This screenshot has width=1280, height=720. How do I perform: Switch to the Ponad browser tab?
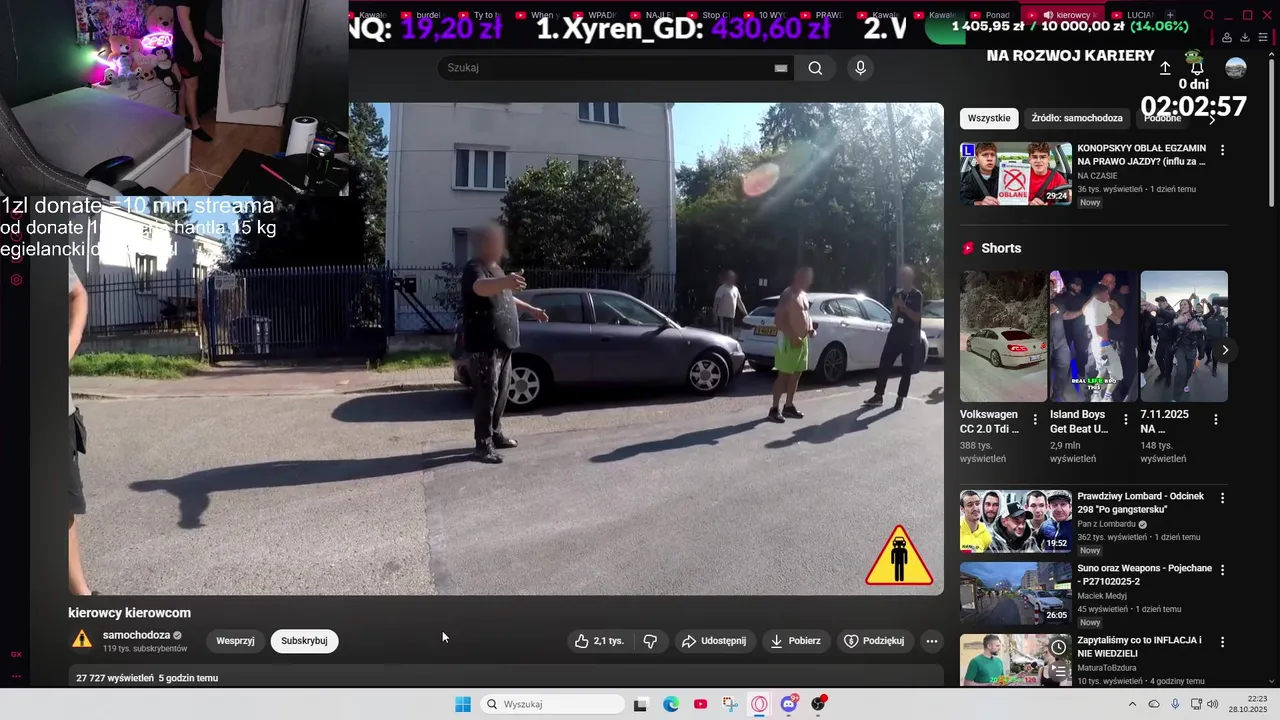[991, 15]
